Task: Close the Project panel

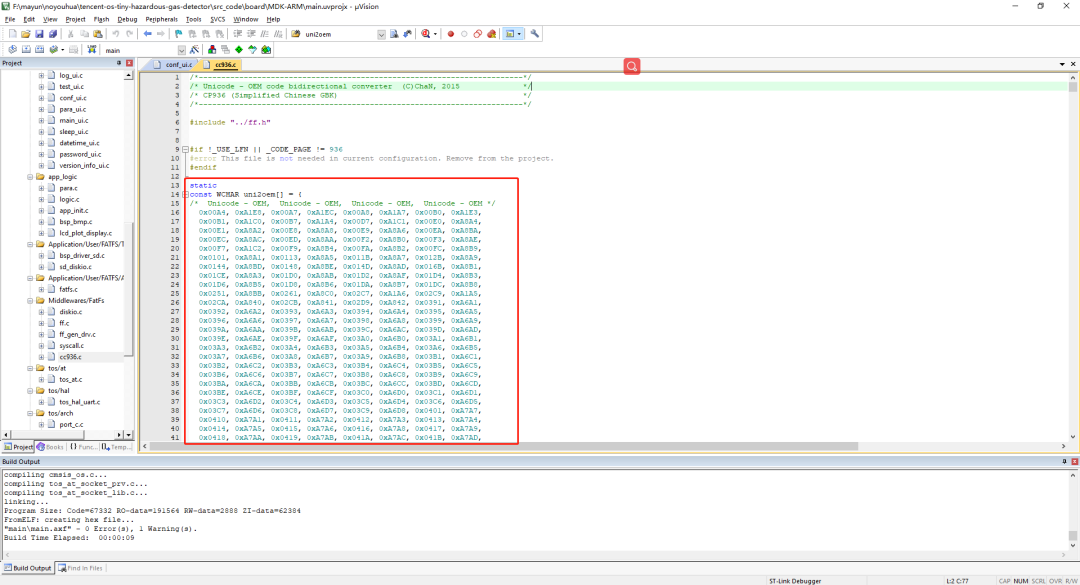Action: (x=129, y=63)
